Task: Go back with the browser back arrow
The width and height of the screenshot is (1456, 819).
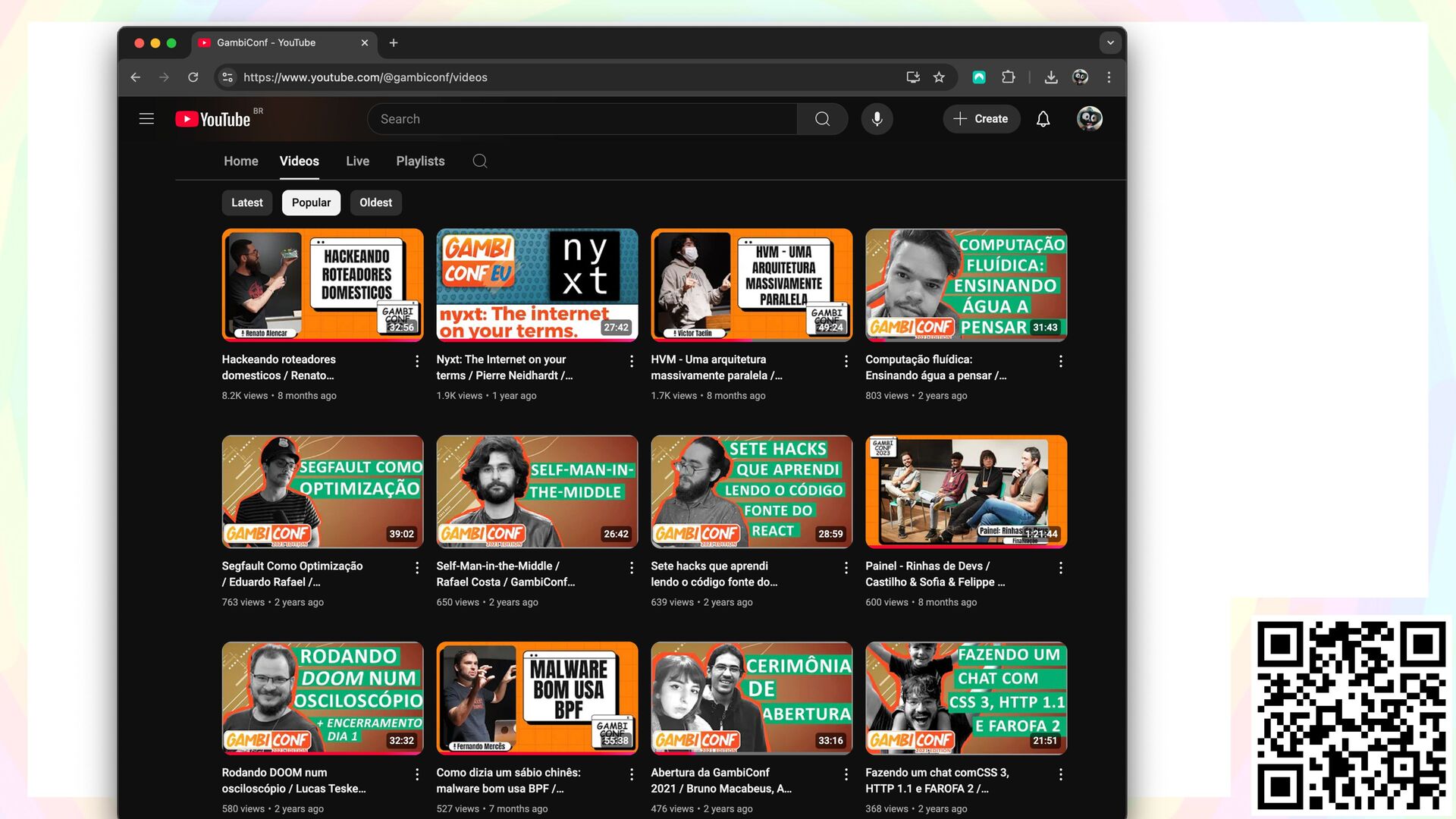Action: coord(135,77)
